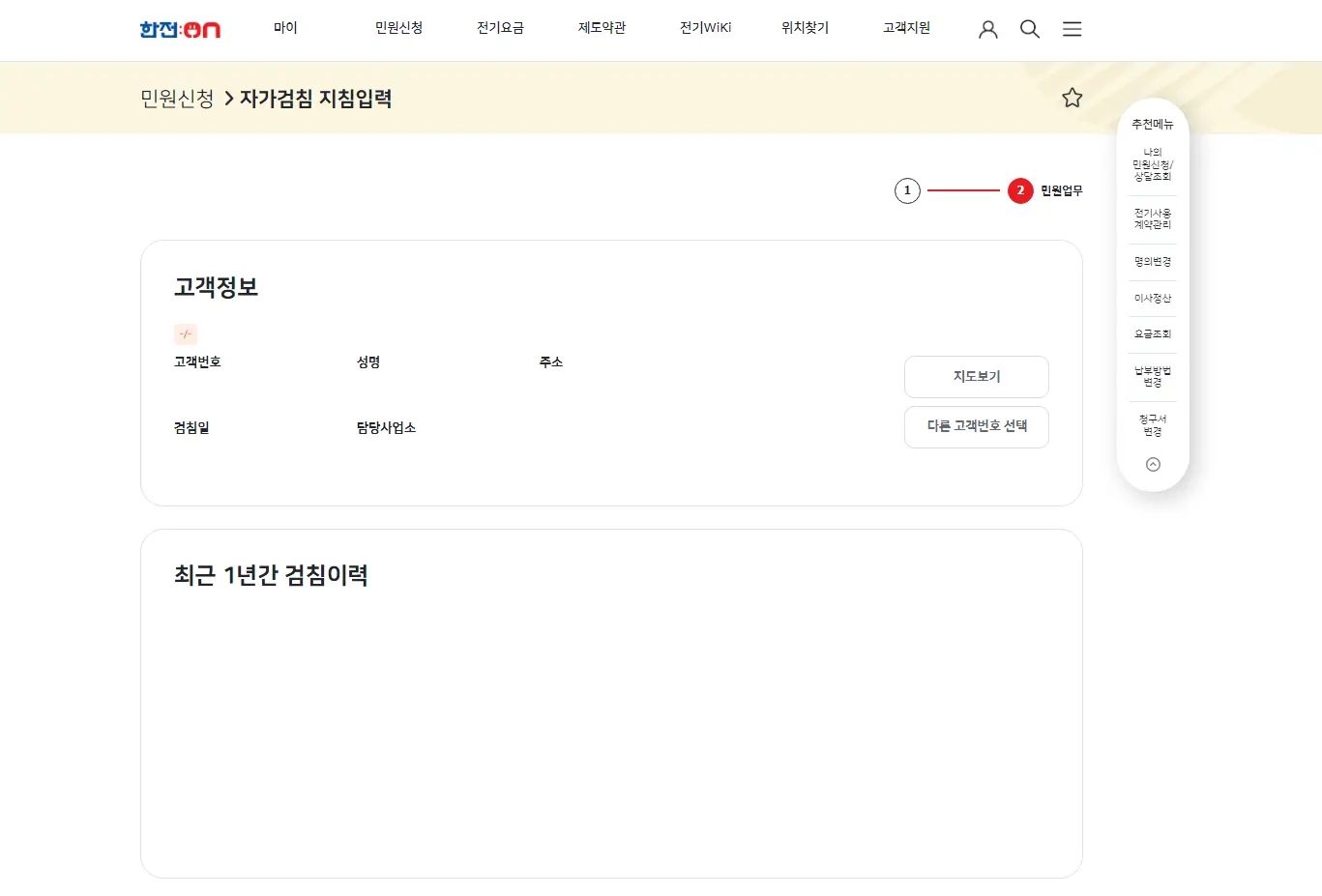The image size is (1322, 896).
Task: Open 이사정산 in the side quick menu
Action: [1152, 298]
